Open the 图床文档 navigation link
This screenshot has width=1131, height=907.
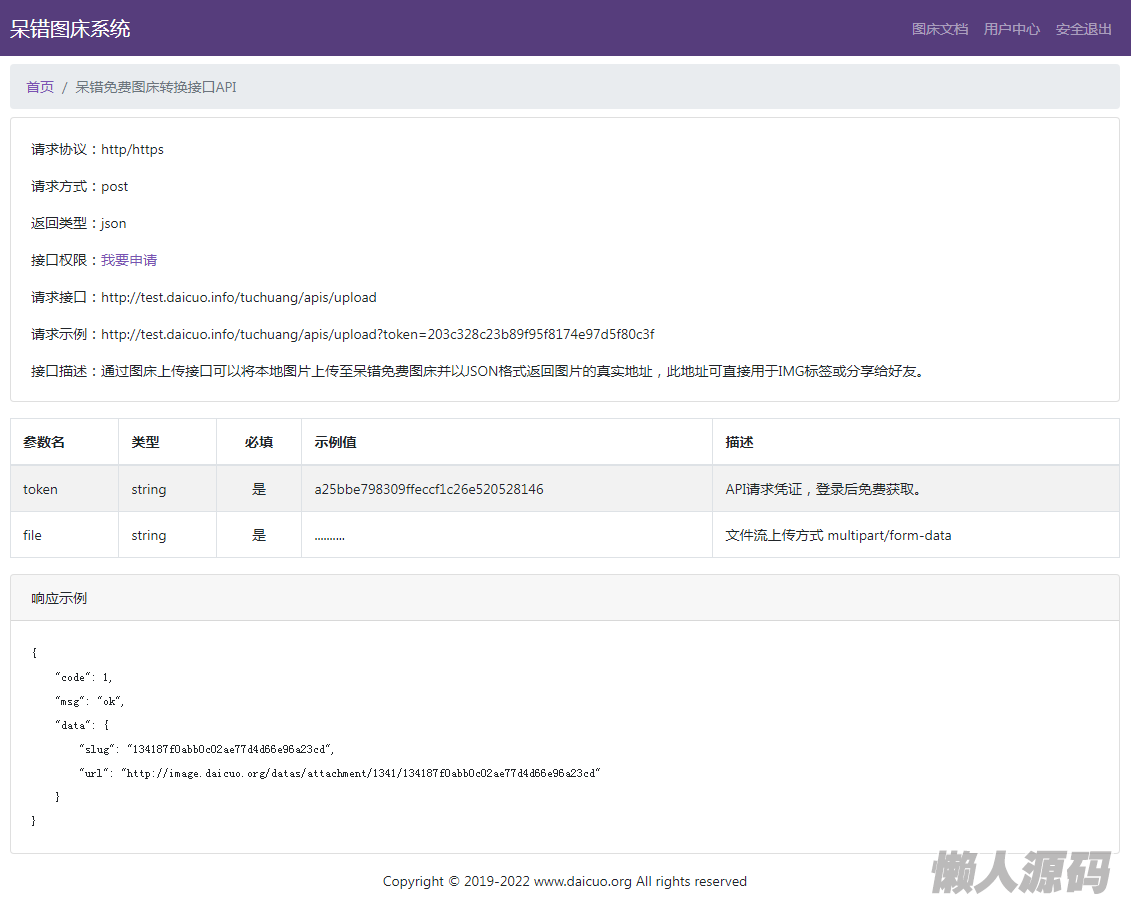click(x=939, y=29)
